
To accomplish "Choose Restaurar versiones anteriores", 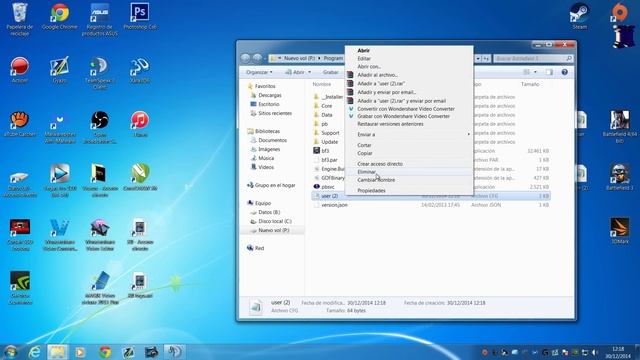I will [x=409, y=124].
